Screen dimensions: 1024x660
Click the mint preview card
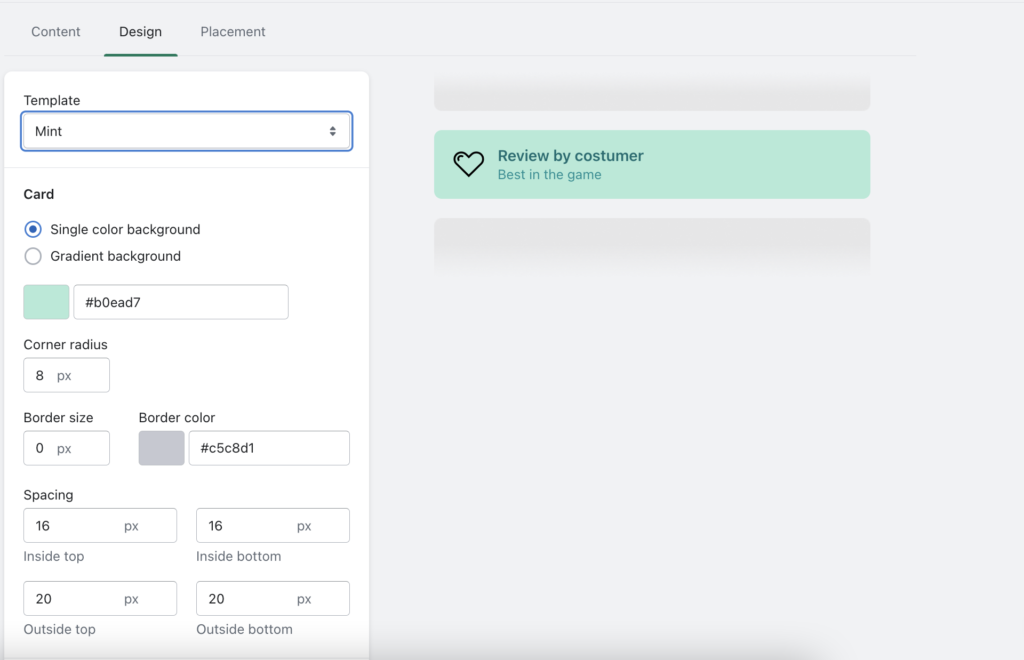click(750, 164)
